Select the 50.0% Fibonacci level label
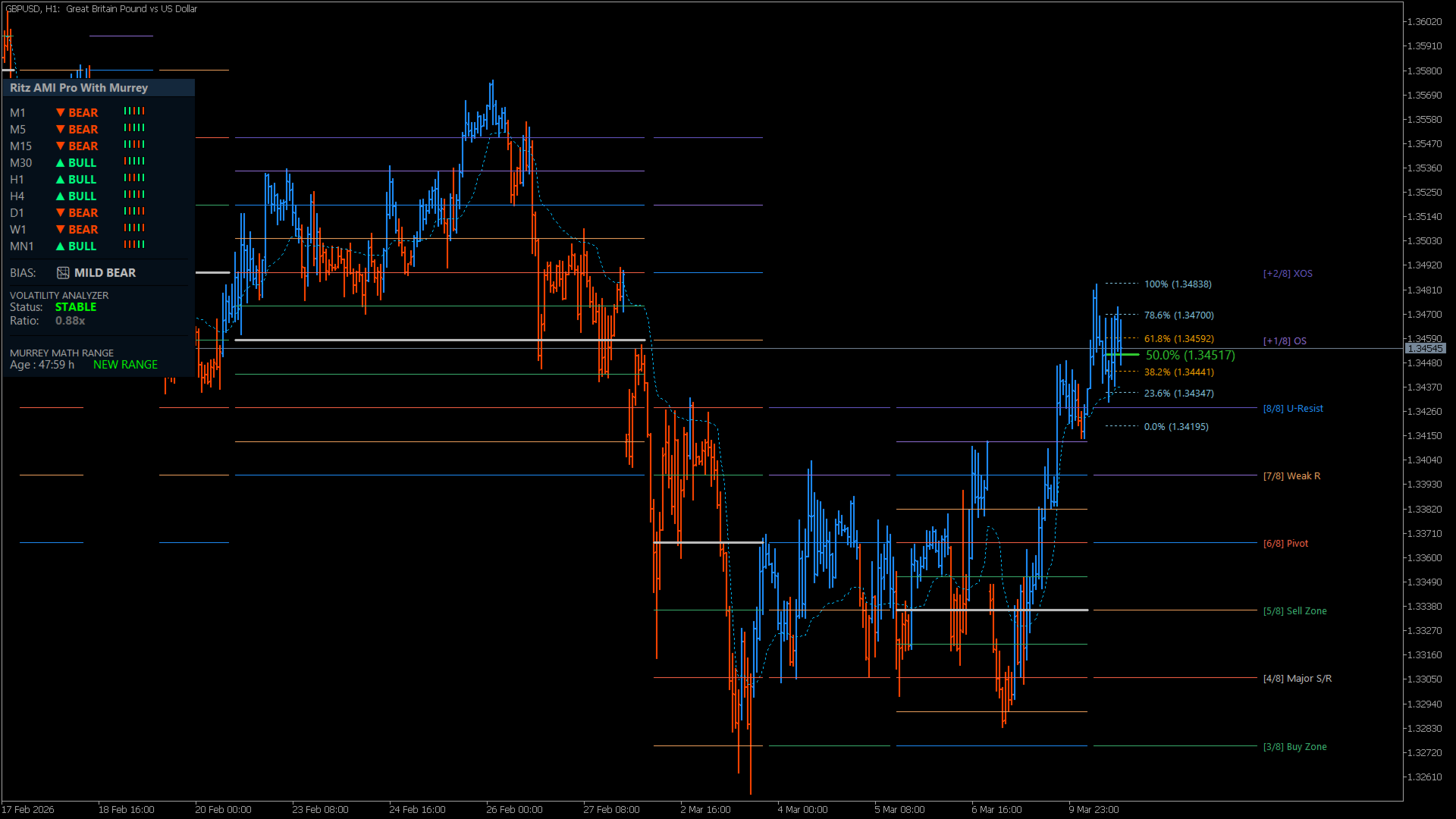This screenshot has height=819, width=1456. pos(1190,355)
